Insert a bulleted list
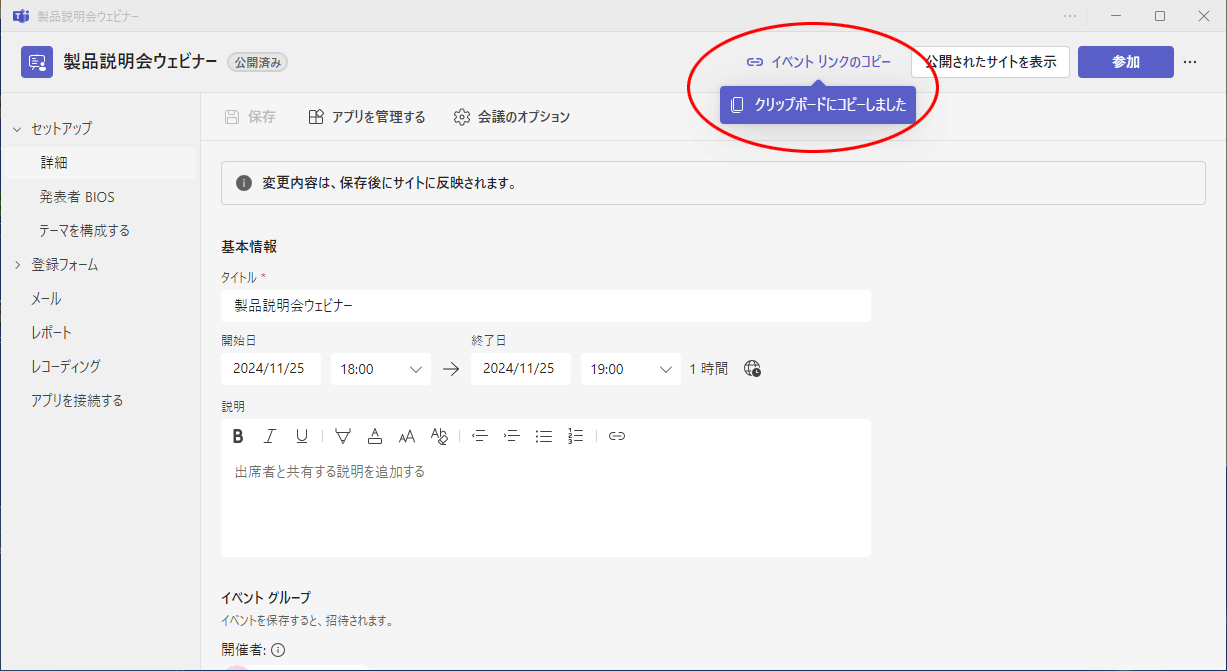The width and height of the screenshot is (1227, 671). point(544,436)
